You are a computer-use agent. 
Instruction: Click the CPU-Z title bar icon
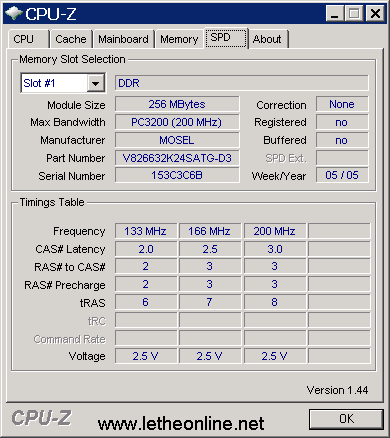14,14
